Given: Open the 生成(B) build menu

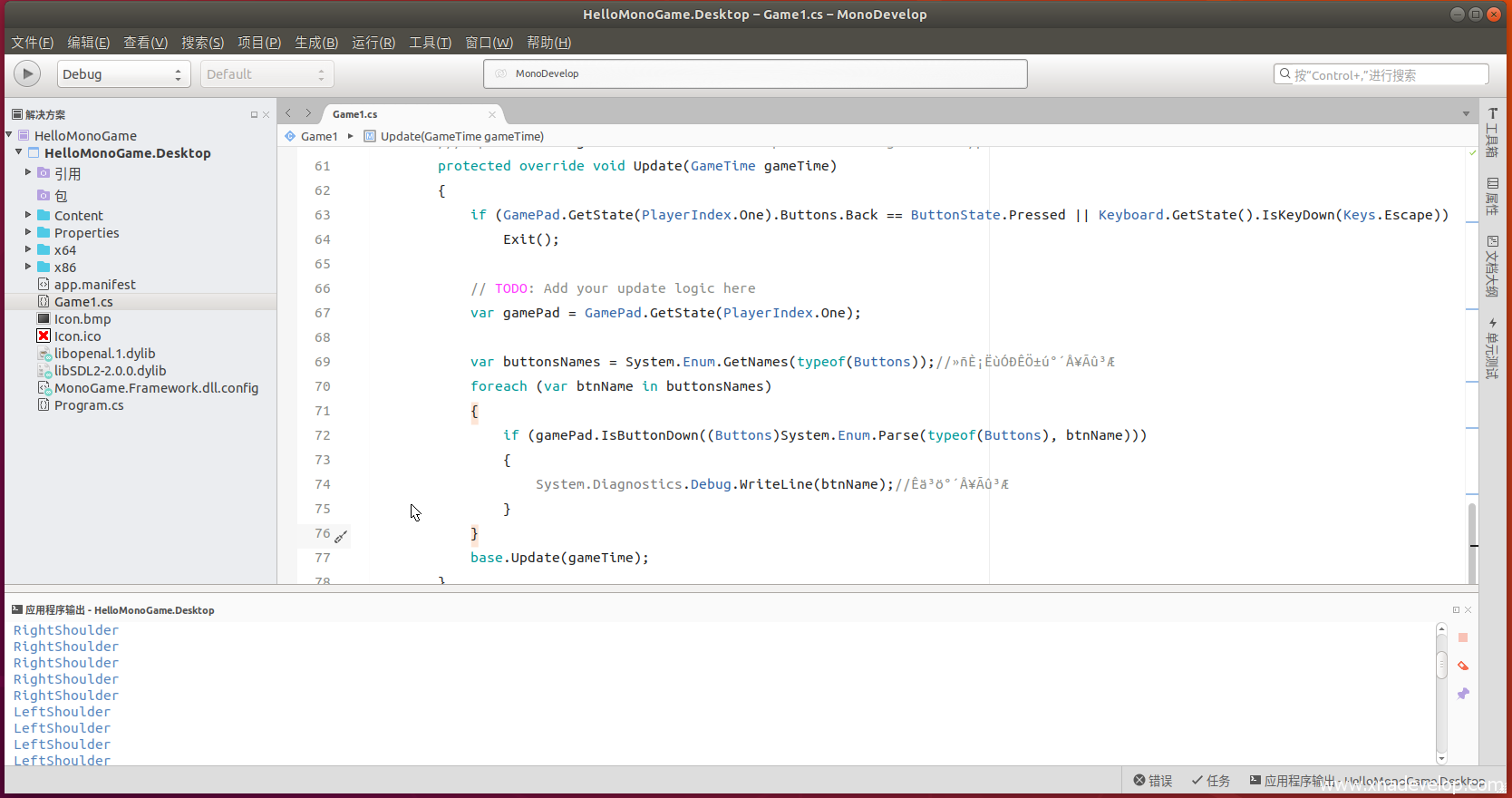Looking at the screenshot, I should tap(316, 43).
